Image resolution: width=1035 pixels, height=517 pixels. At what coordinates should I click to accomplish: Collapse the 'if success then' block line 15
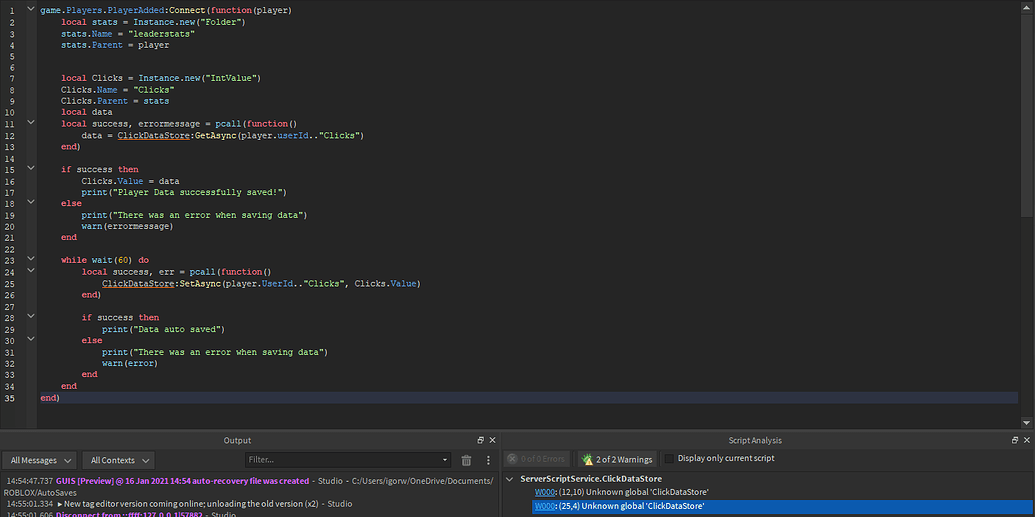(30, 169)
